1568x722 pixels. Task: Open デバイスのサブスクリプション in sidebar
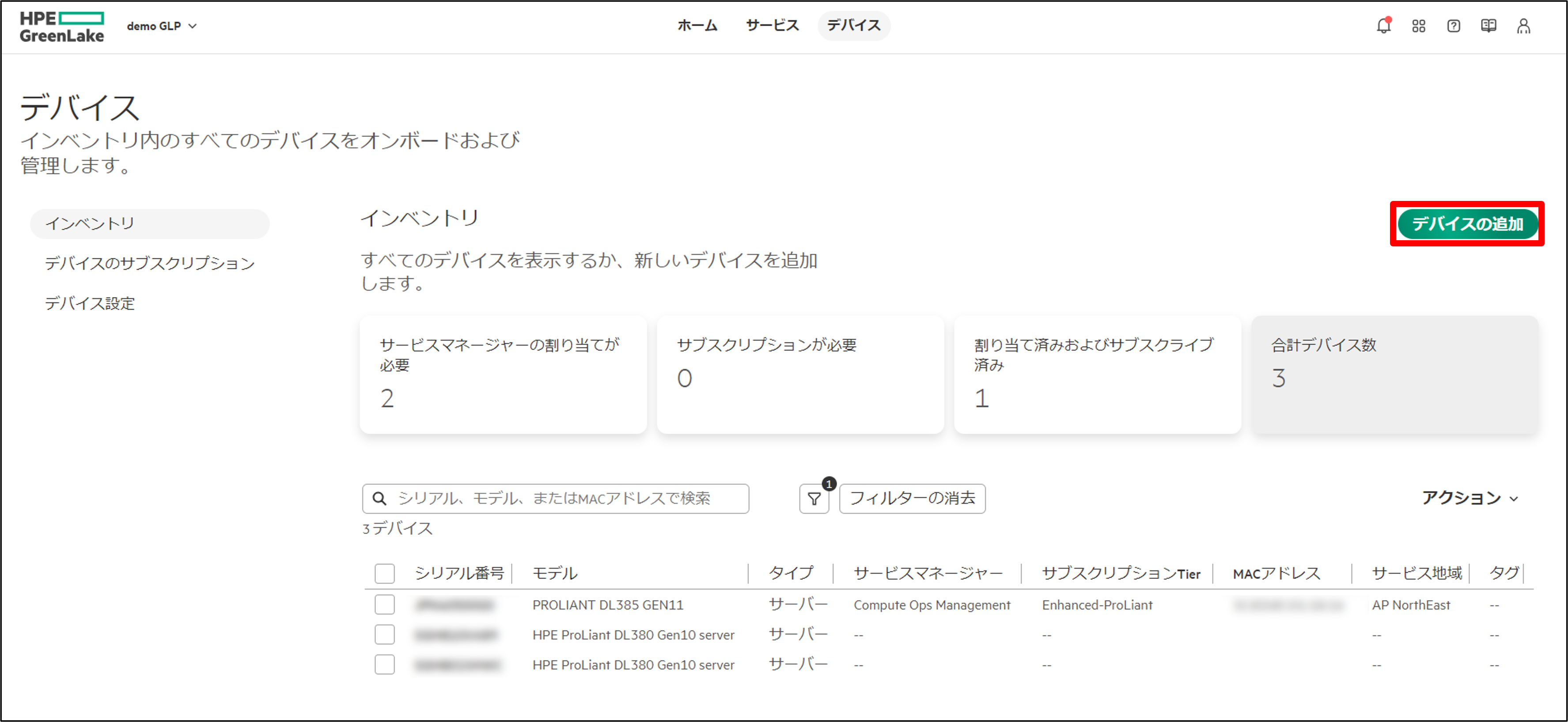click(150, 263)
